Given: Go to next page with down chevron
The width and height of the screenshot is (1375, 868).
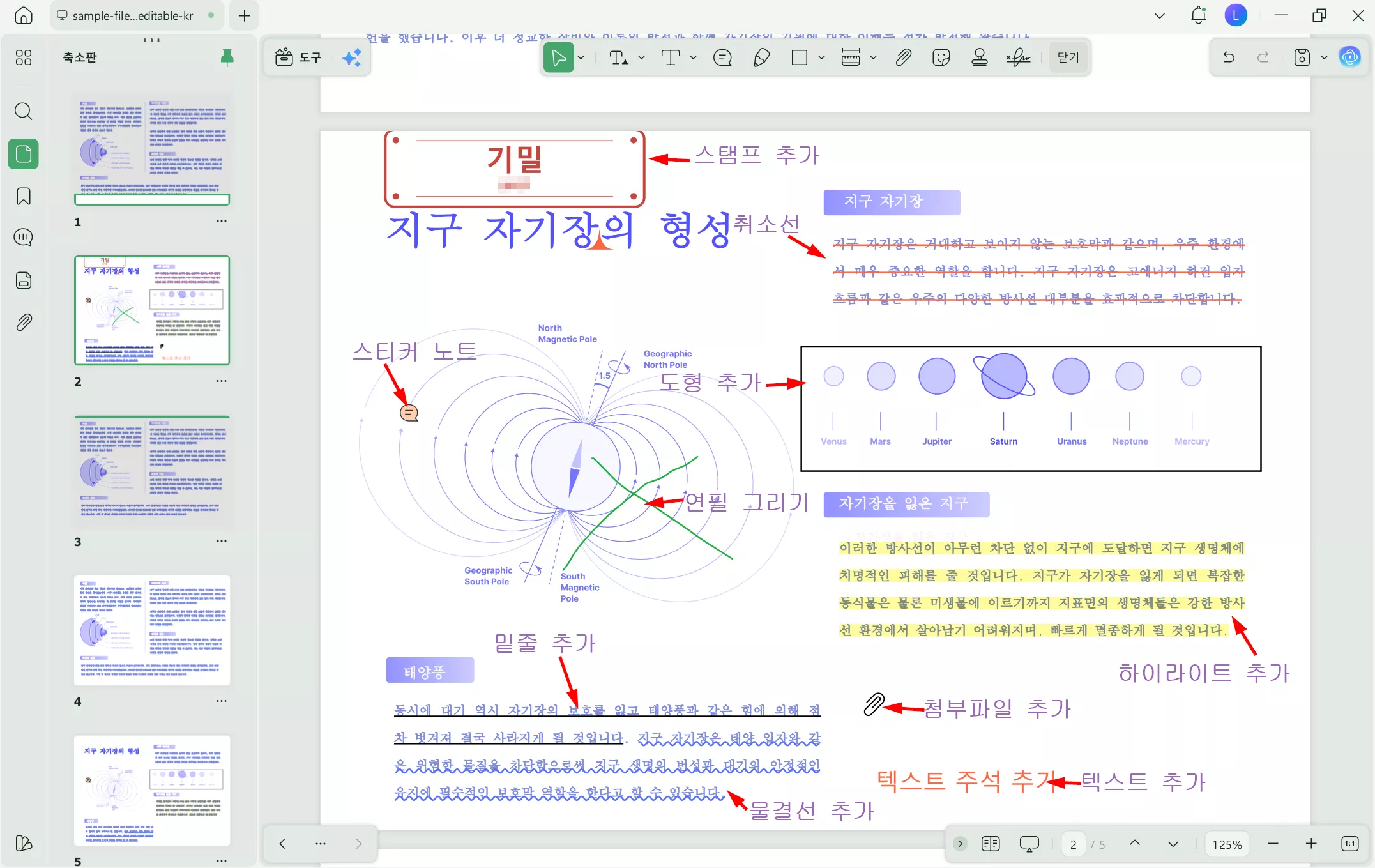Looking at the screenshot, I should (1173, 844).
